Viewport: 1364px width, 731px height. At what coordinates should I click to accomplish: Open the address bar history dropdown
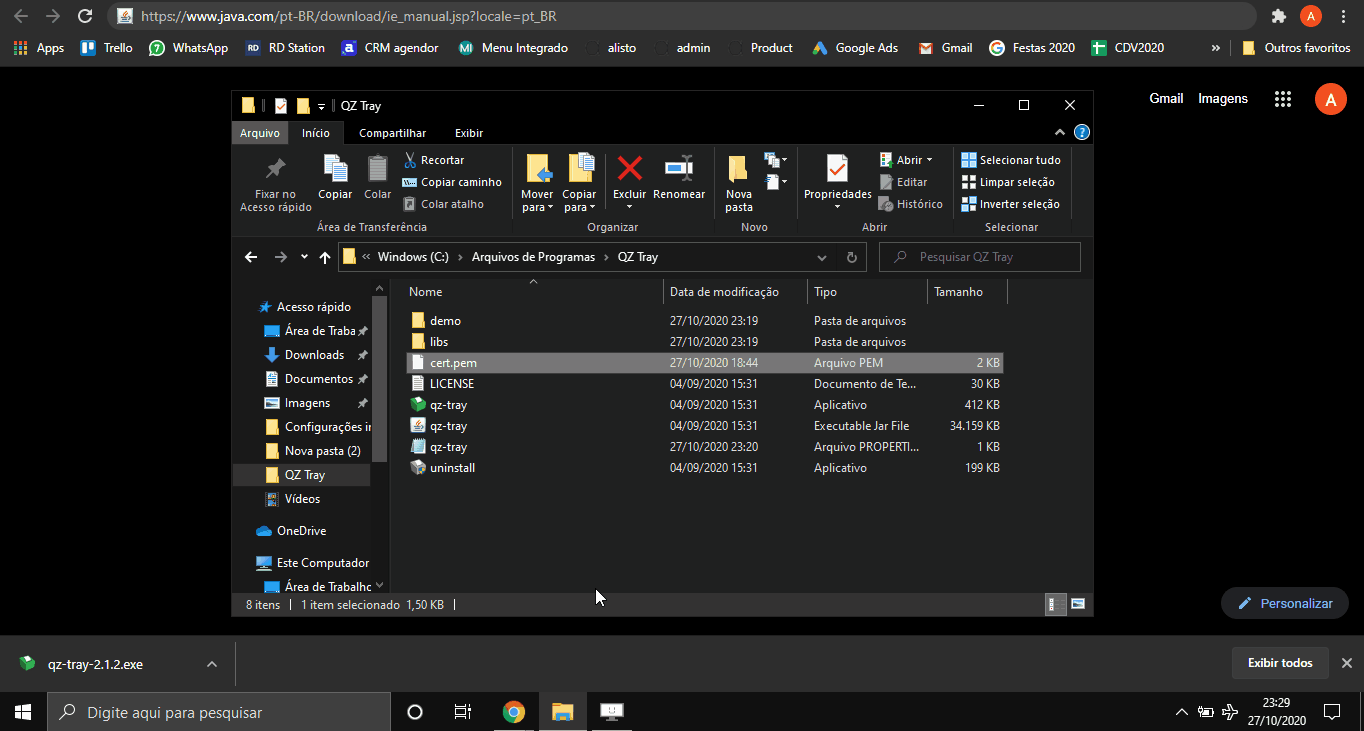pos(822,257)
